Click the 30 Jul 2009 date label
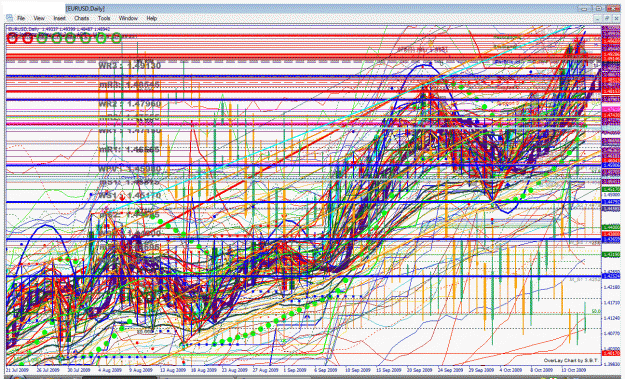 [x=79, y=370]
